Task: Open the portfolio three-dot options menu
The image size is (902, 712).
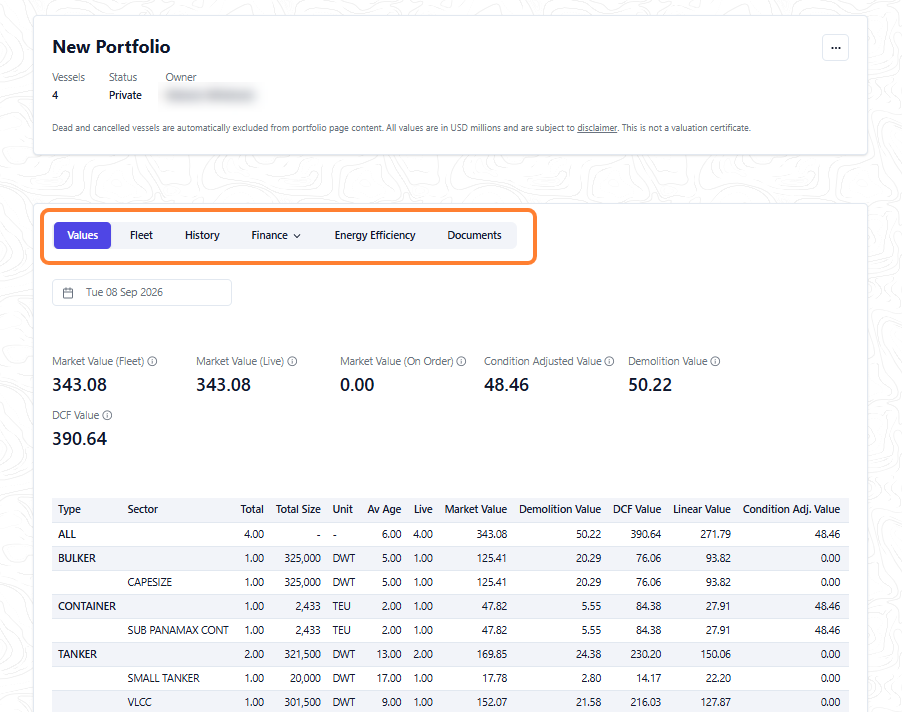Action: pos(835,48)
